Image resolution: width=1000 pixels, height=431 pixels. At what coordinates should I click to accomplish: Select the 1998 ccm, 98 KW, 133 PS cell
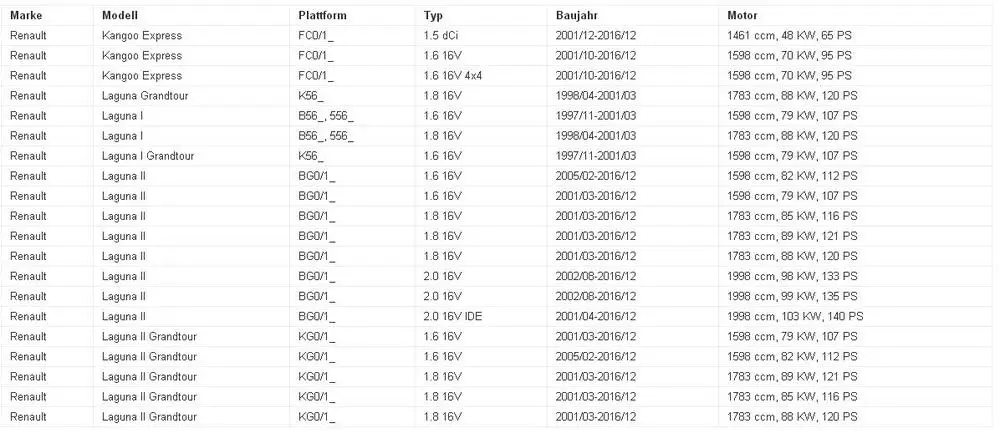point(792,276)
